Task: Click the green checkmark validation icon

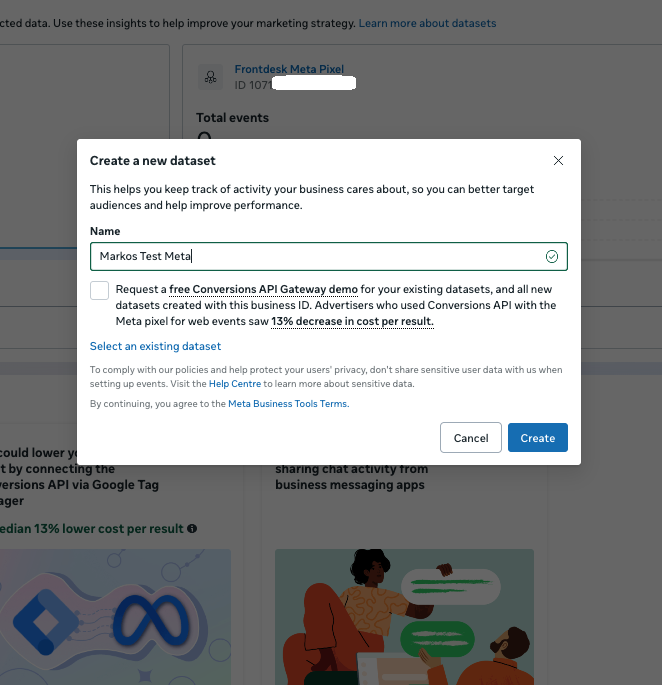Action: [552, 256]
